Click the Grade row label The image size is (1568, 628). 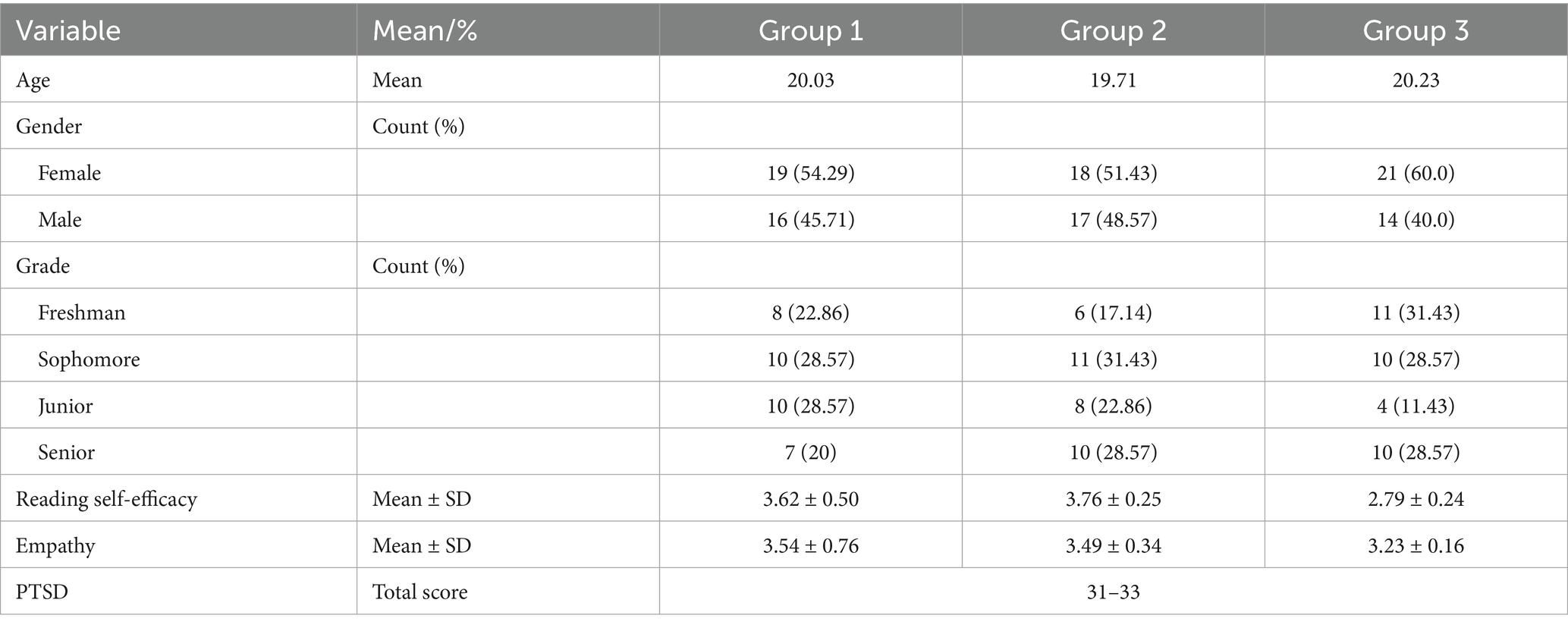click(x=42, y=266)
